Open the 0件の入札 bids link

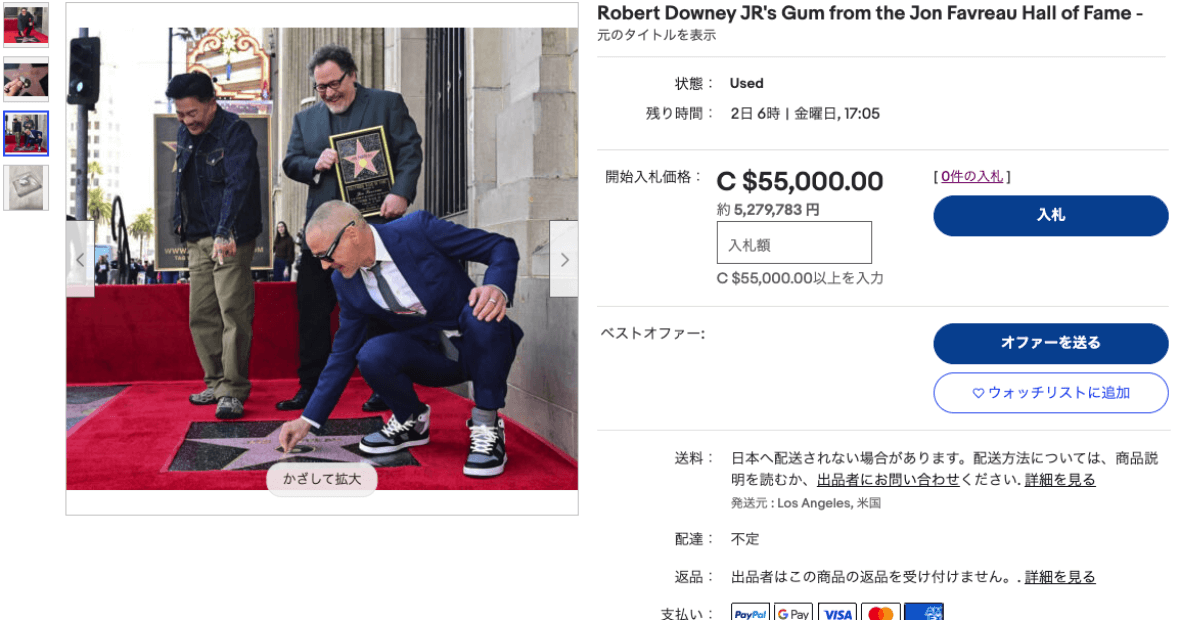coord(972,177)
